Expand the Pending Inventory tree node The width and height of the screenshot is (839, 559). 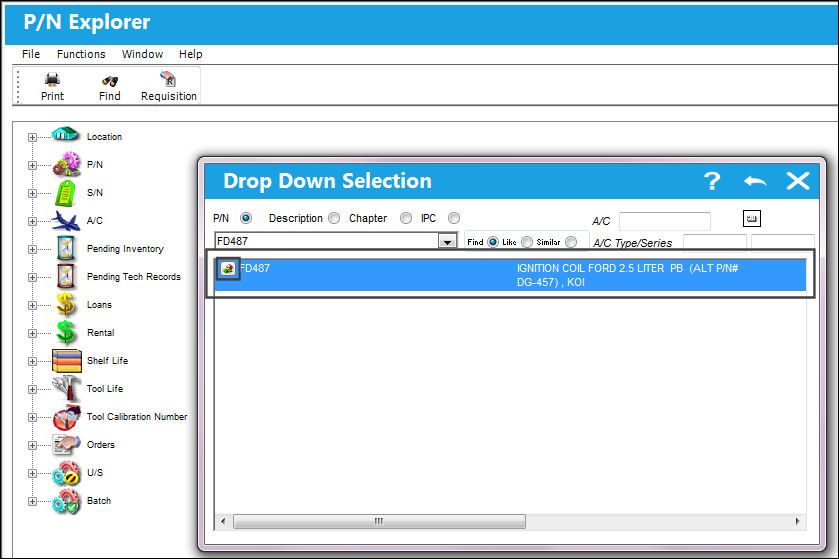click(x=32, y=249)
